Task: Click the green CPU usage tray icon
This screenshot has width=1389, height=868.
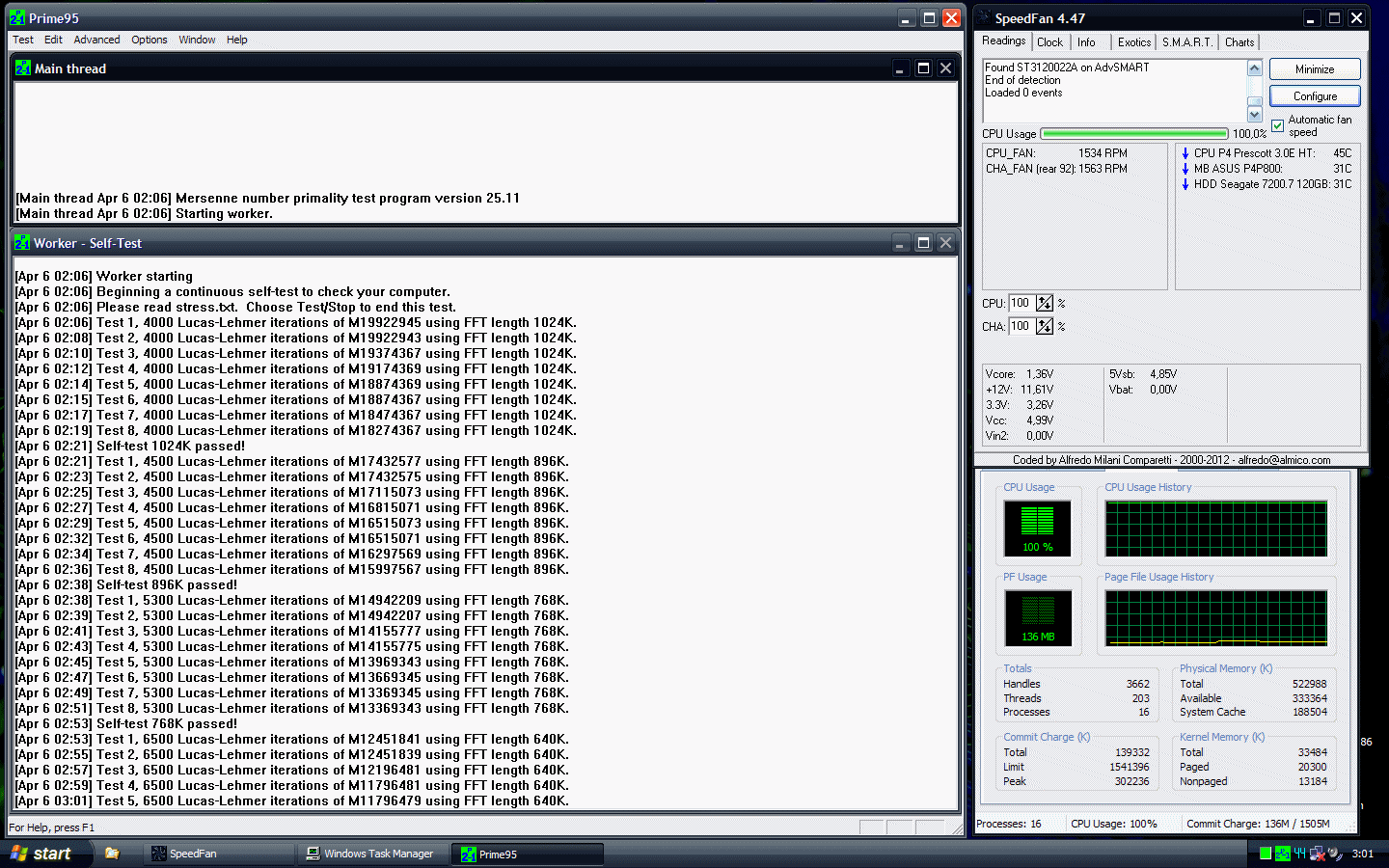Action: [x=1266, y=854]
